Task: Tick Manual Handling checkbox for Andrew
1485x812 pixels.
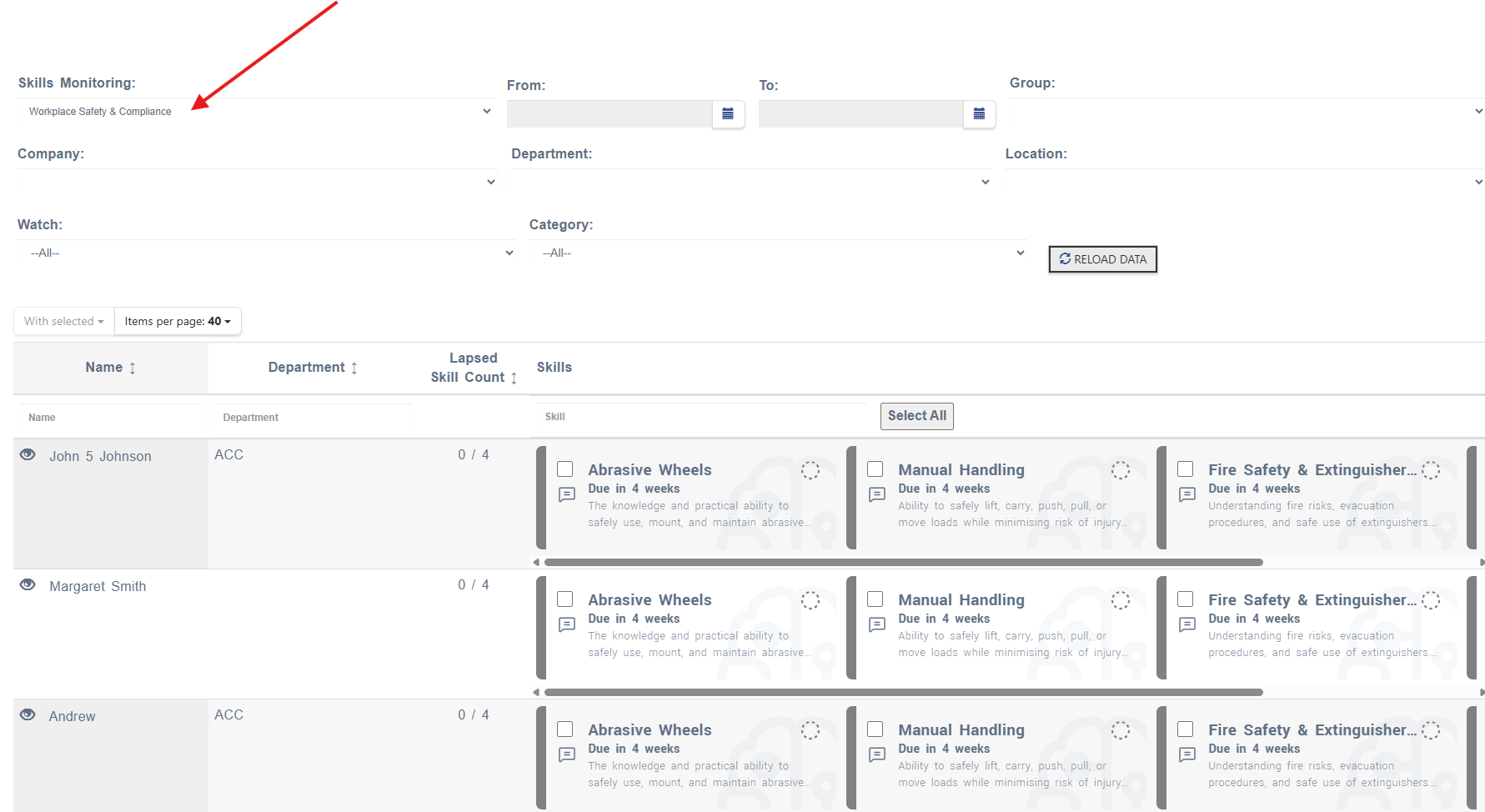Action: coord(875,729)
